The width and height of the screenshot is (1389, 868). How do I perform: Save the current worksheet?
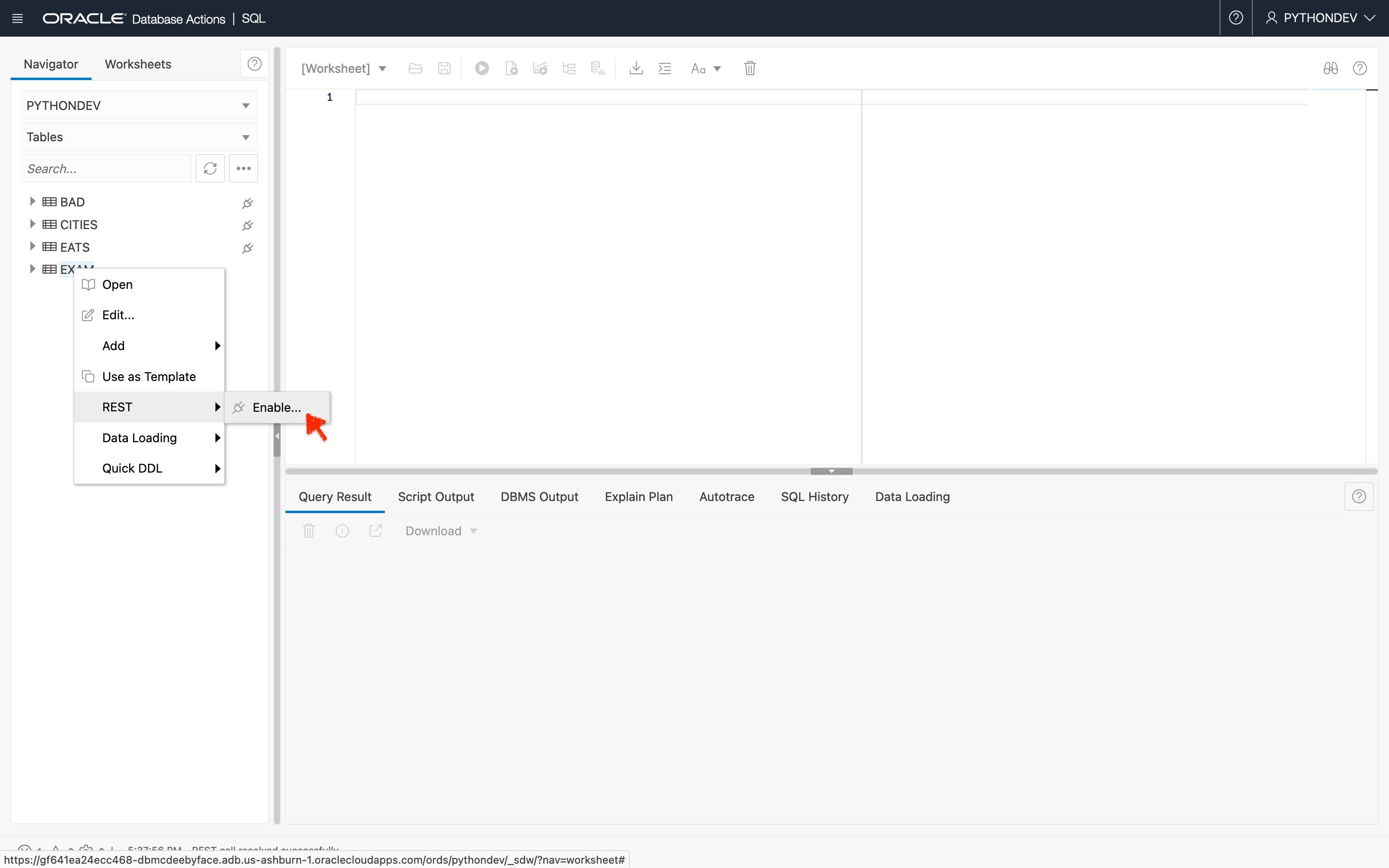coord(444,68)
